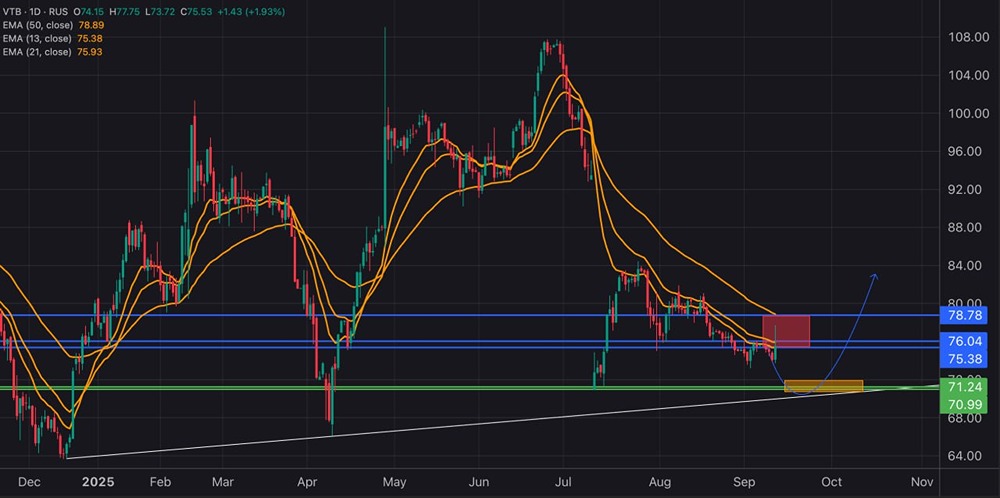Click the 75.38 blue price label on axis

[964, 360]
